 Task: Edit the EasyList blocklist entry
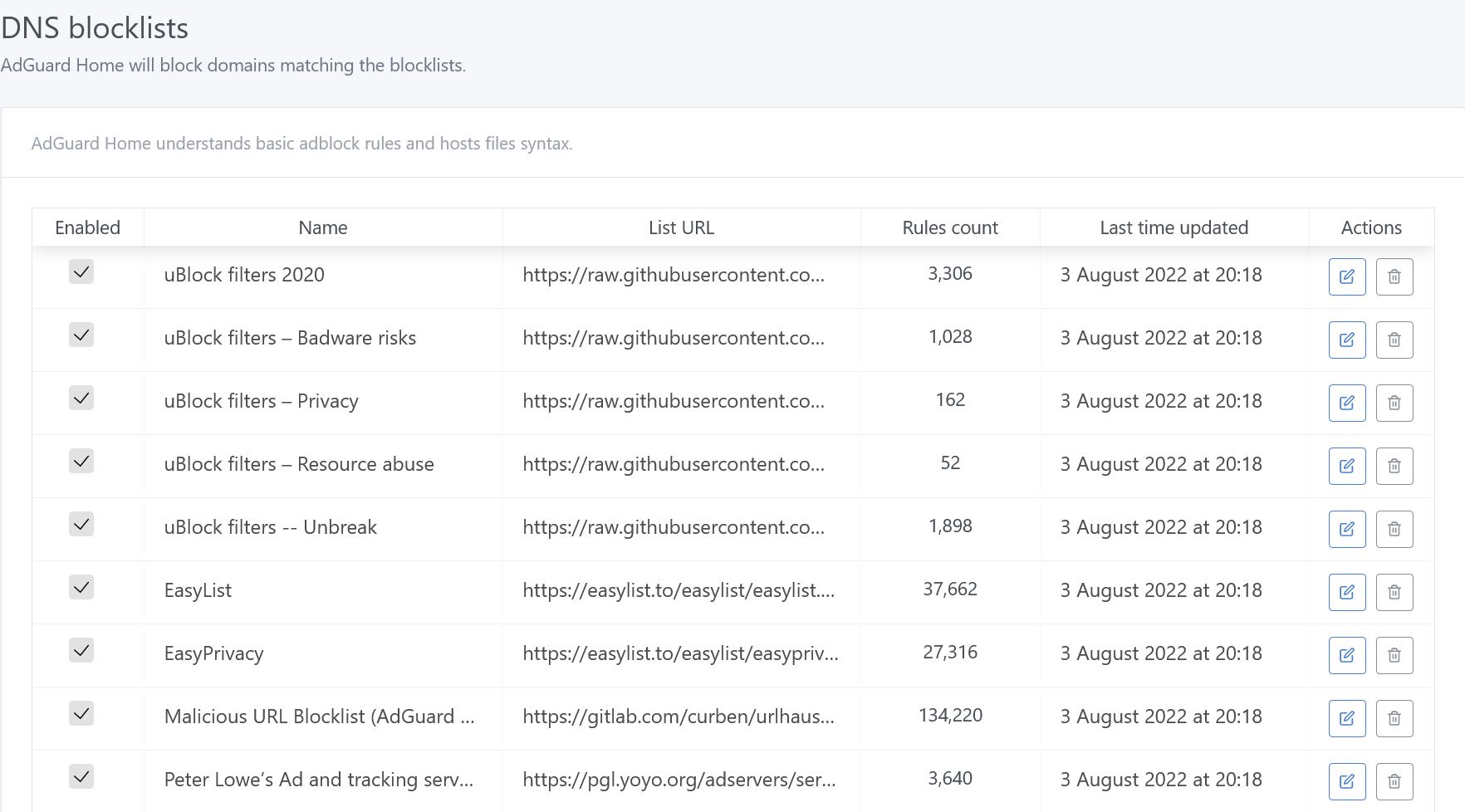click(x=1347, y=592)
